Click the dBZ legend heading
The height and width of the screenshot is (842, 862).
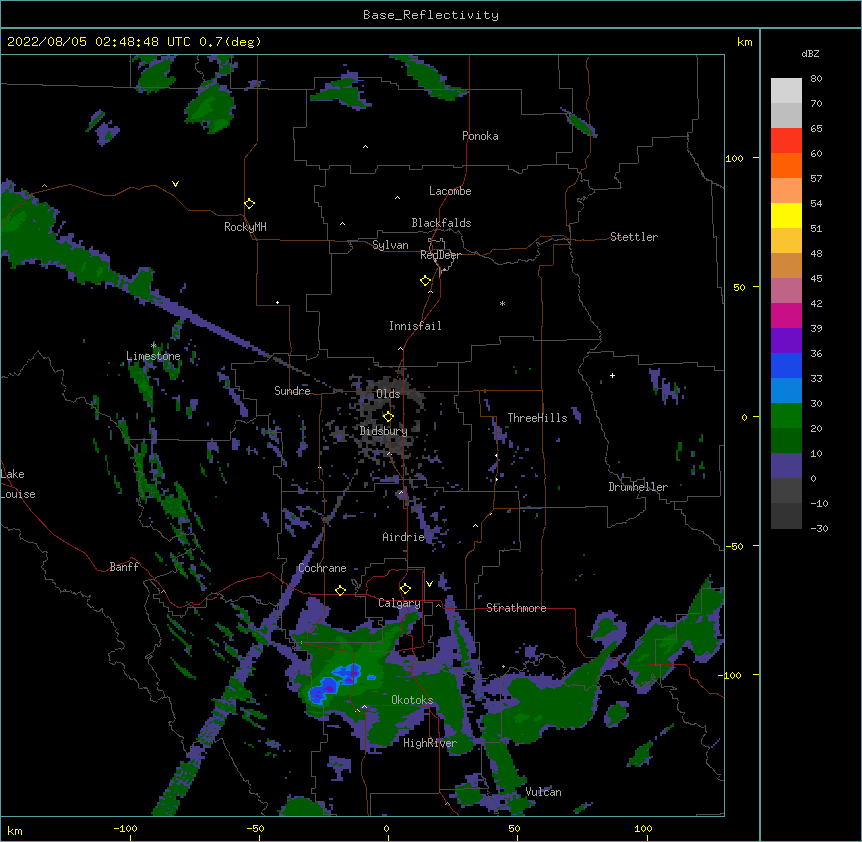tap(810, 53)
